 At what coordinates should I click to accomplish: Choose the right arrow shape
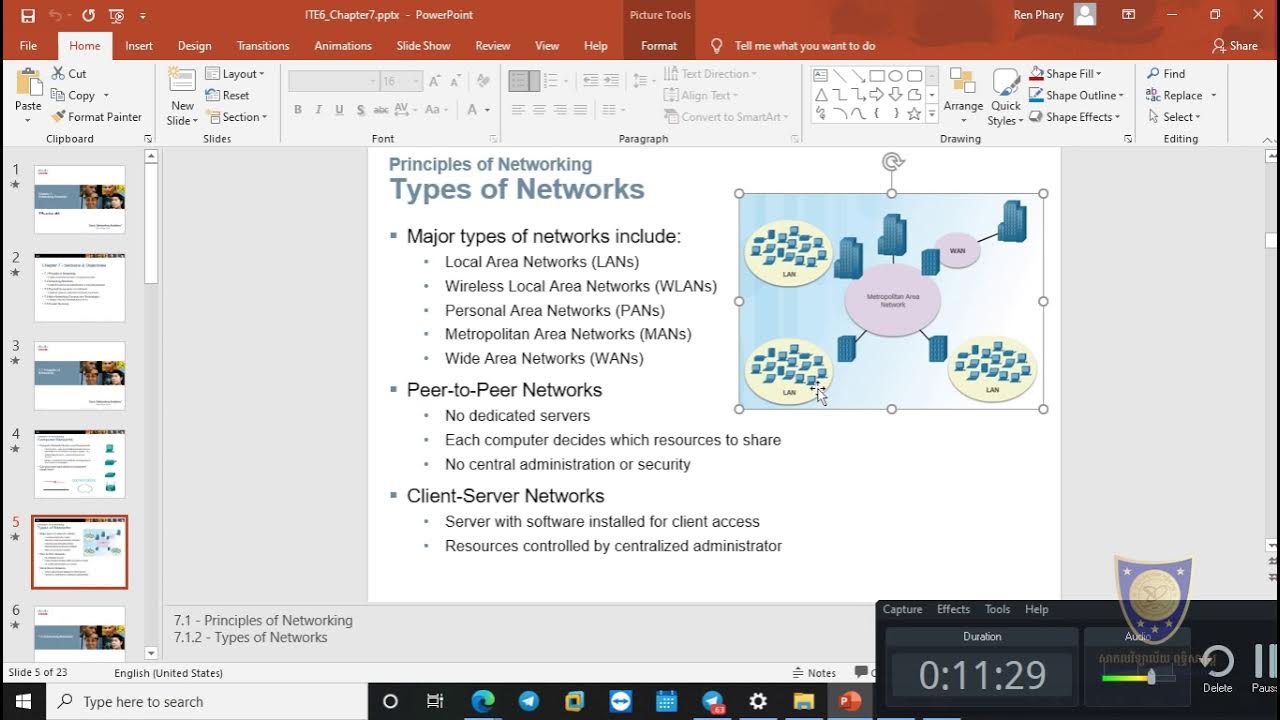876,94
